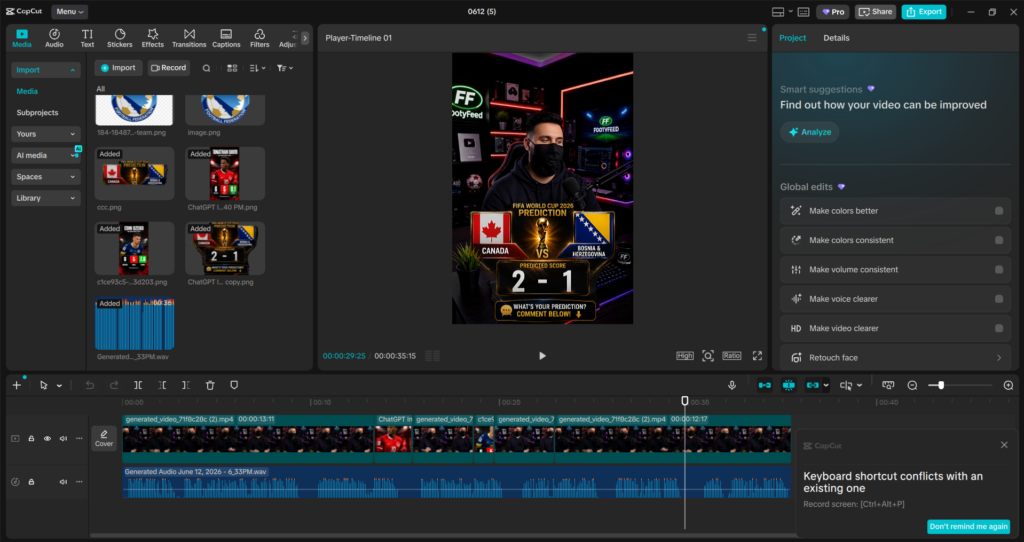Image resolution: width=1024 pixels, height=542 pixels.
Task: Click the Export button
Action: pos(923,12)
